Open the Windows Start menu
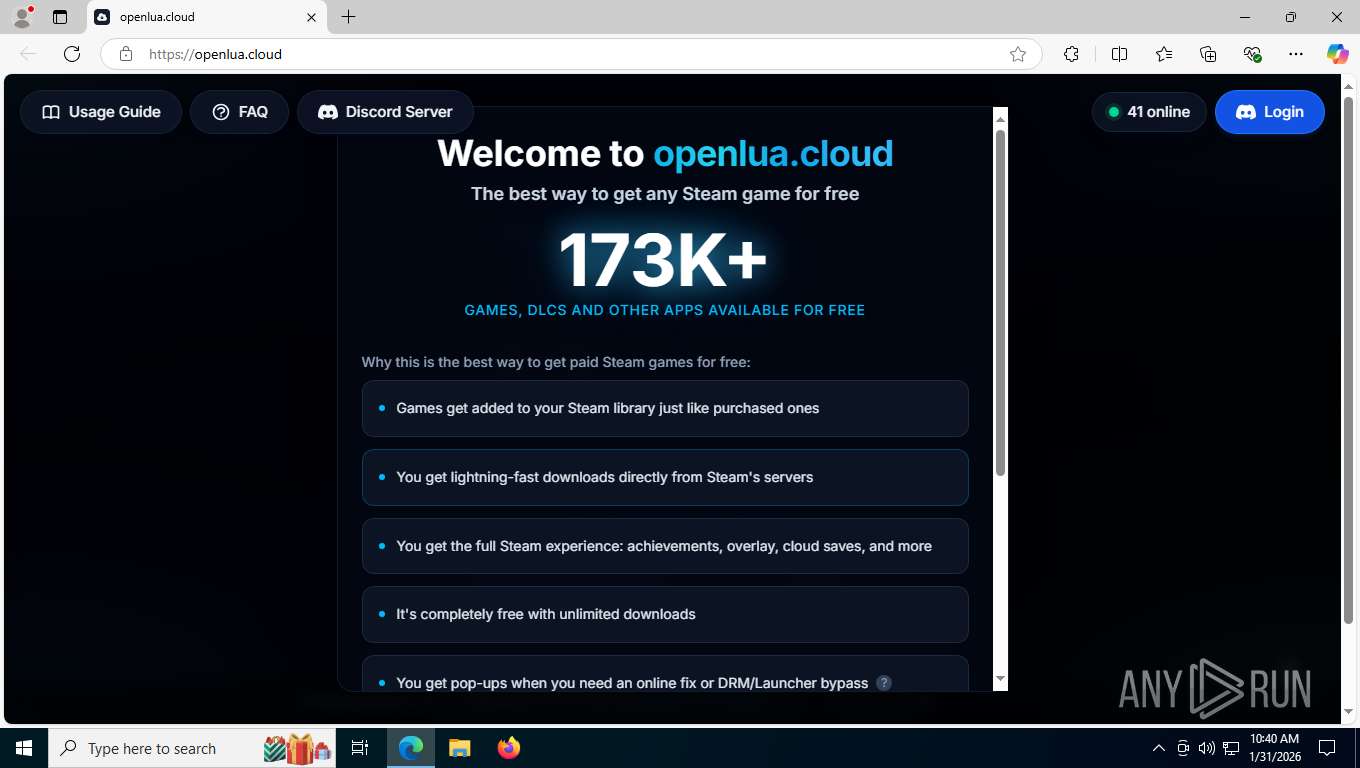 pos(24,748)
